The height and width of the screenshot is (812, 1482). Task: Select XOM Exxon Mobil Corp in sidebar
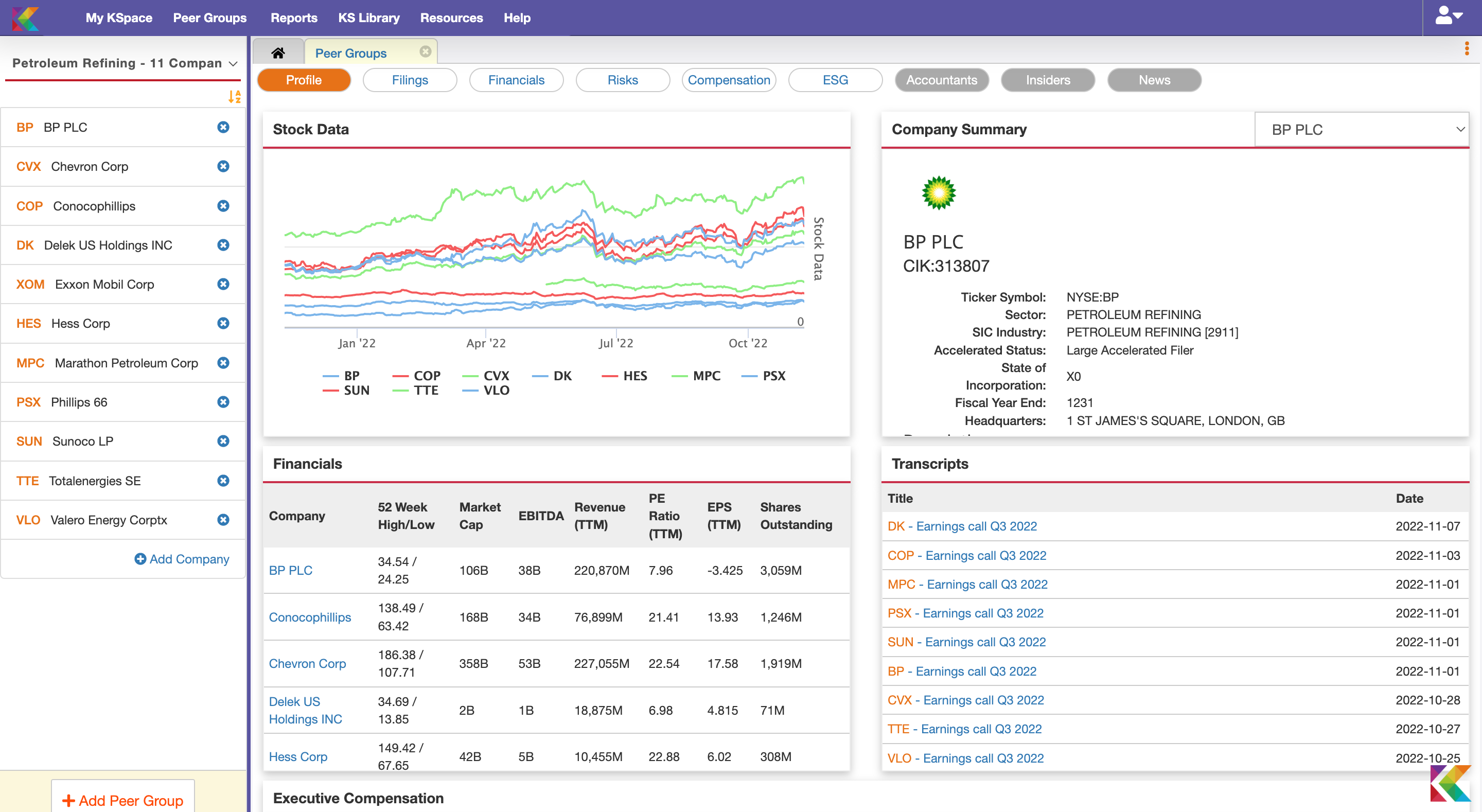click(x=123, y=284)
